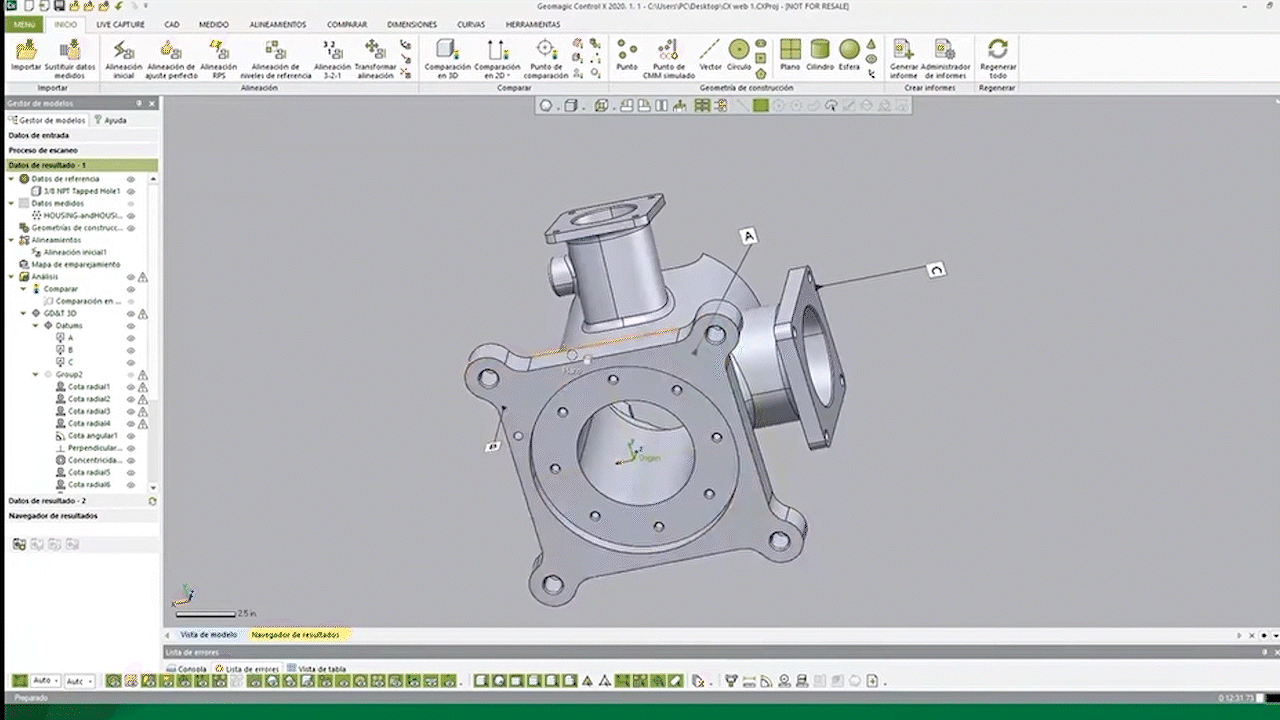Open the first Auto dropdown in bottom toolbar

(x=45, y=681)
